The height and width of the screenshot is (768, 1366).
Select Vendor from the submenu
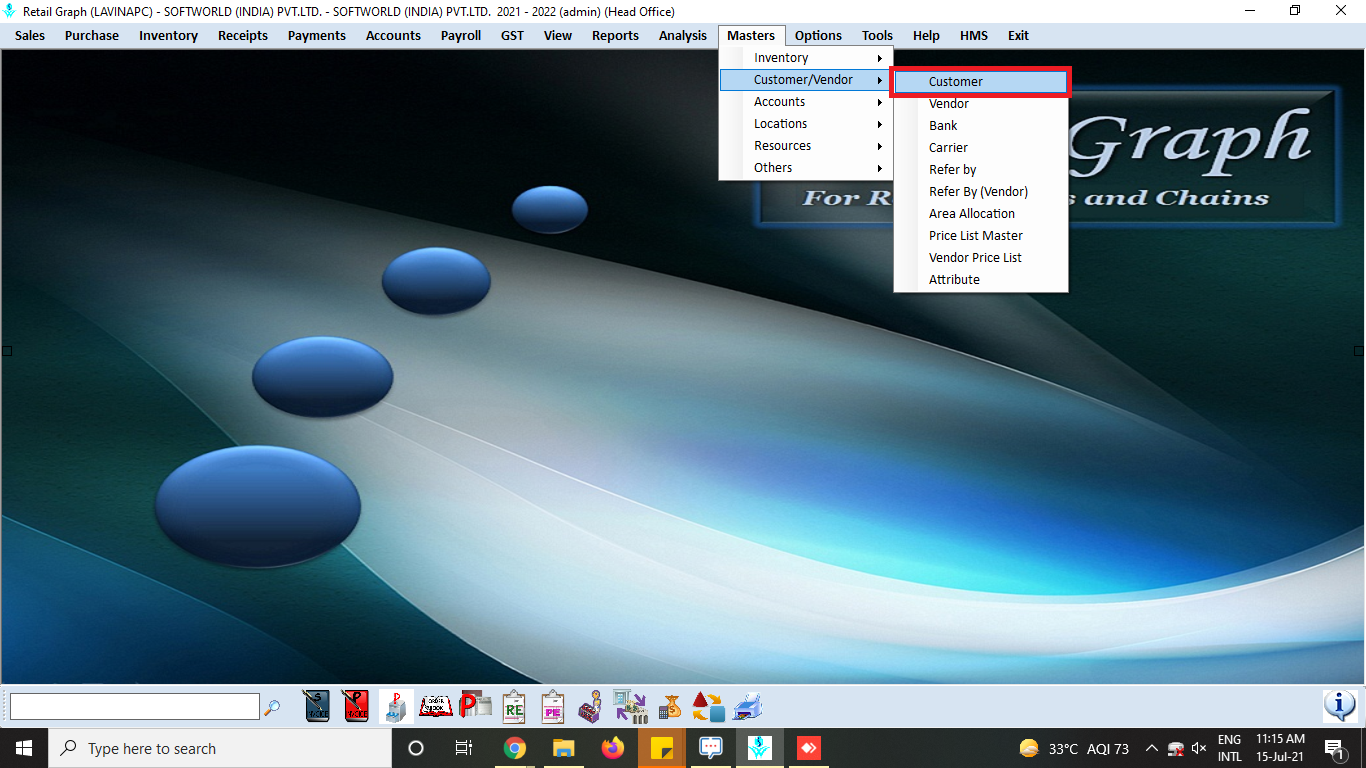tap(981, 104)
